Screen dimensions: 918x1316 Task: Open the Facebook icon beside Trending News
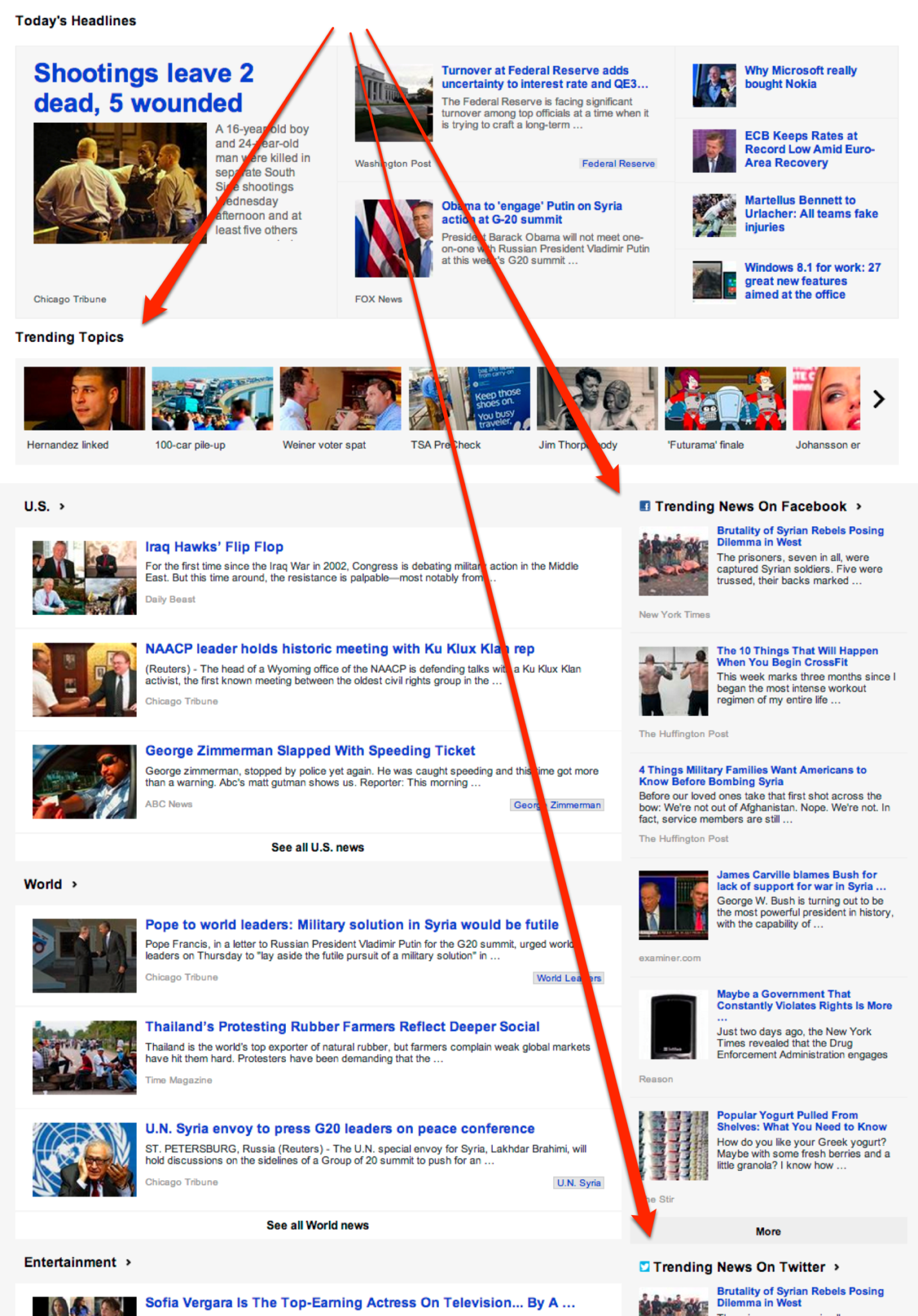click(645, 506)
